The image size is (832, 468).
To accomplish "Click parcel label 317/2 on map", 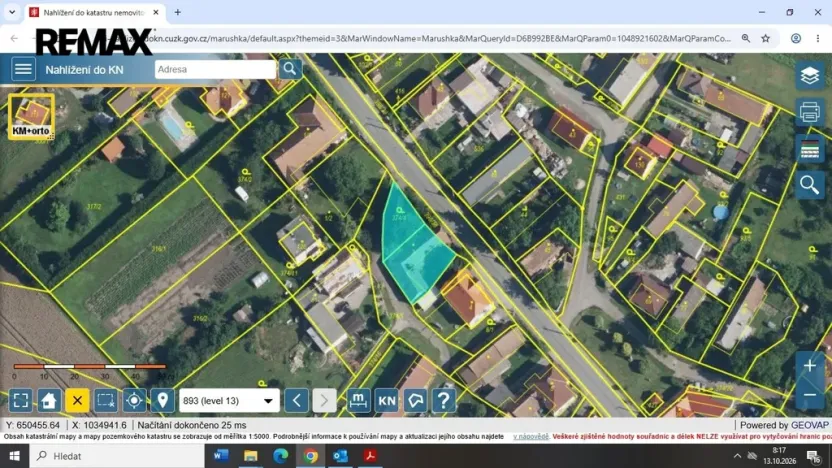I will point(93,206).
